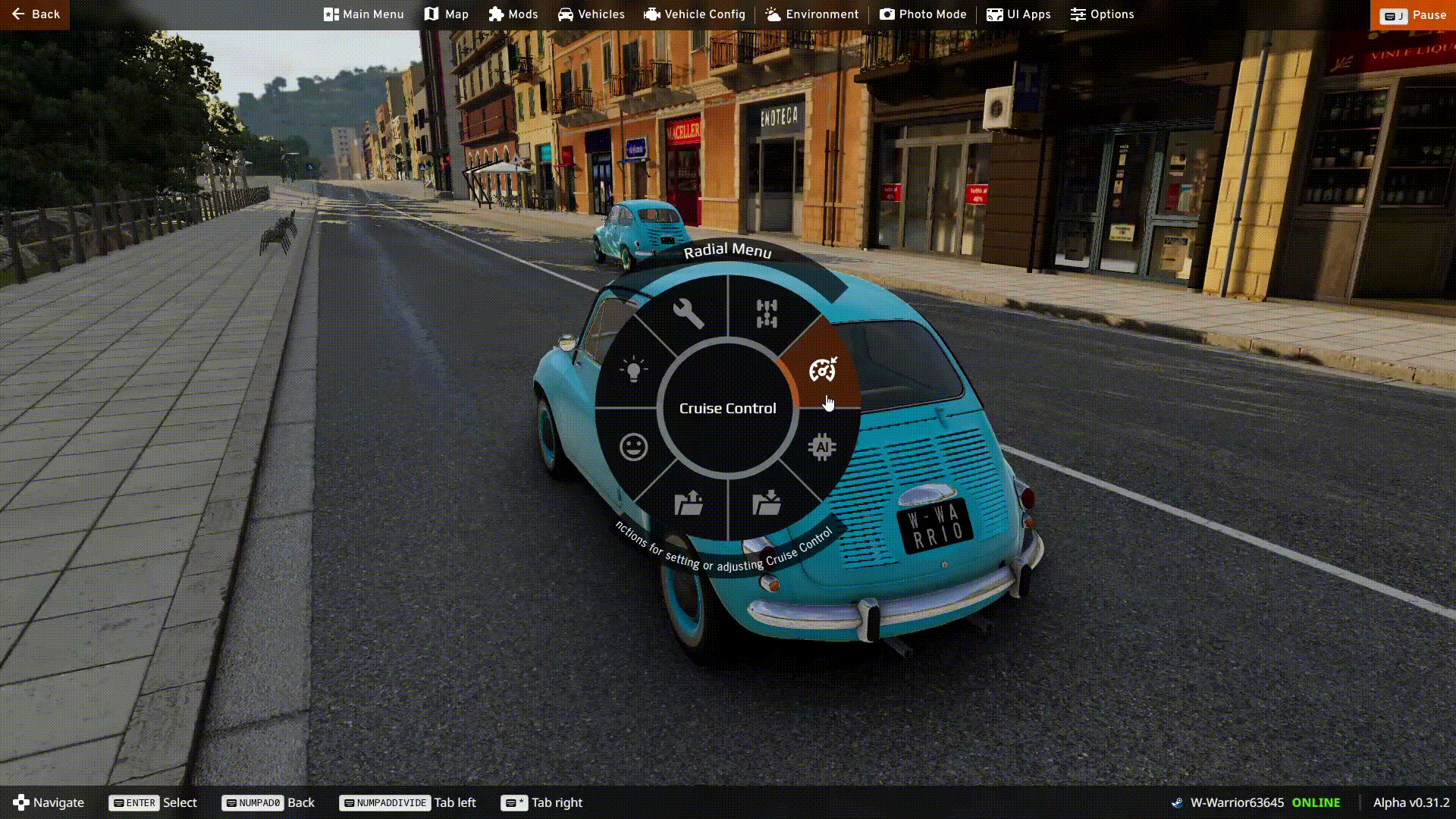Click the folder upload arrow icon
The height and width of the screenshot is (819, 1456).
[689, 503]
